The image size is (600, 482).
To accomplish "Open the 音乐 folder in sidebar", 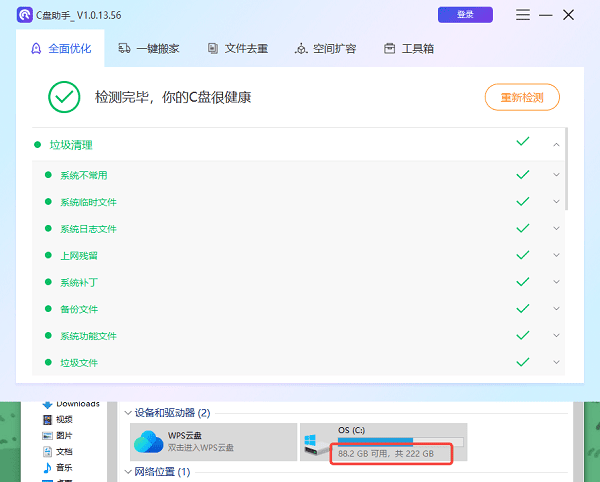I will (64, 467).
